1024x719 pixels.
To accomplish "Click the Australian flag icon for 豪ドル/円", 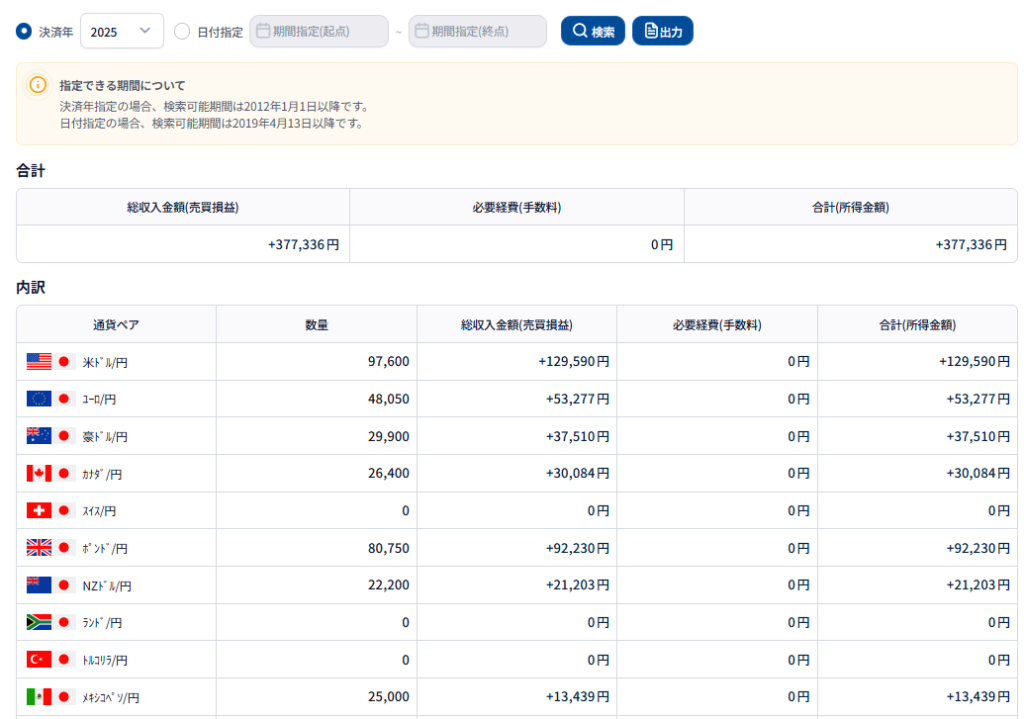I will 39,436.
